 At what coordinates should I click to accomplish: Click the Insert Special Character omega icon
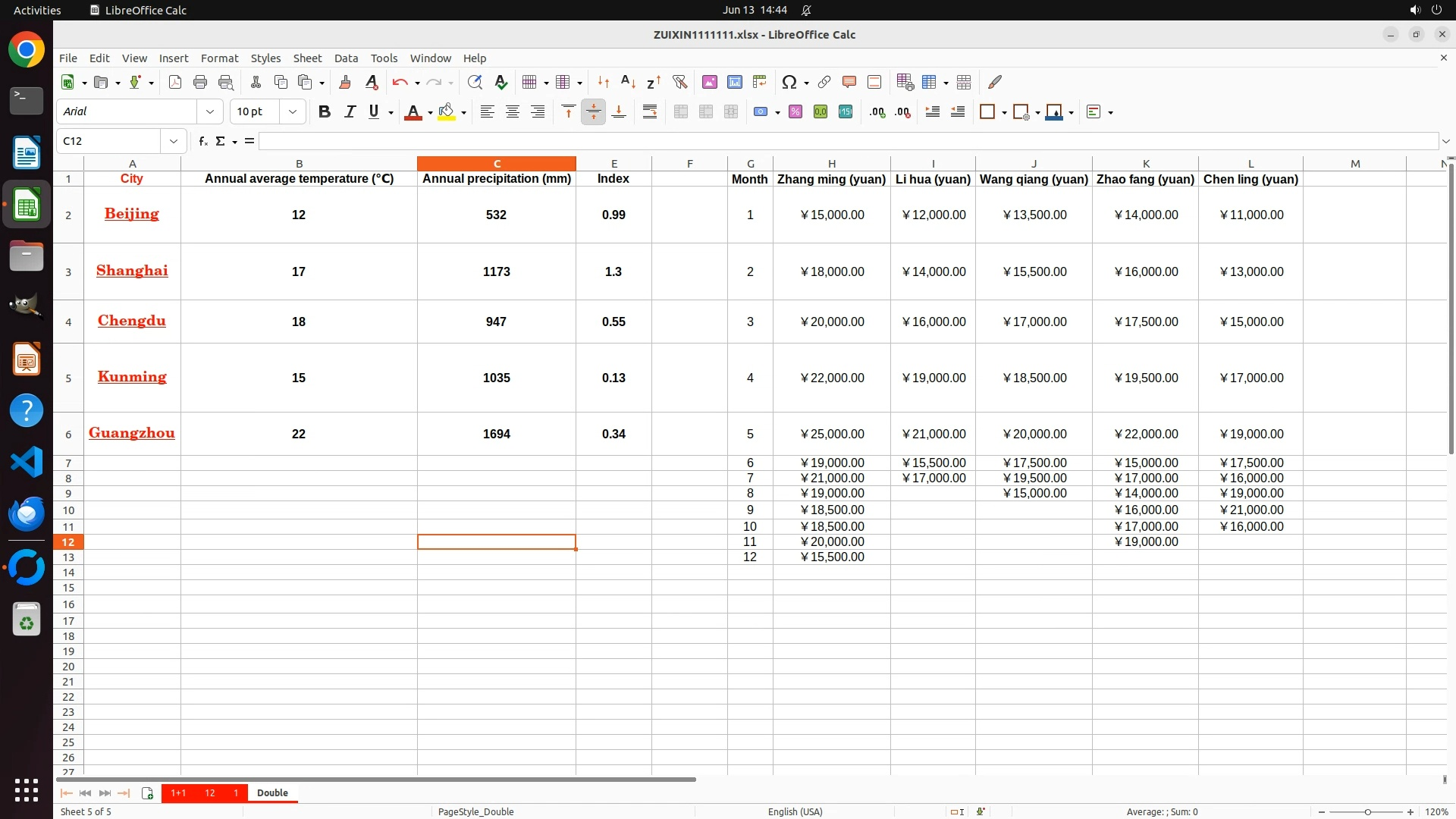point(789,82)
